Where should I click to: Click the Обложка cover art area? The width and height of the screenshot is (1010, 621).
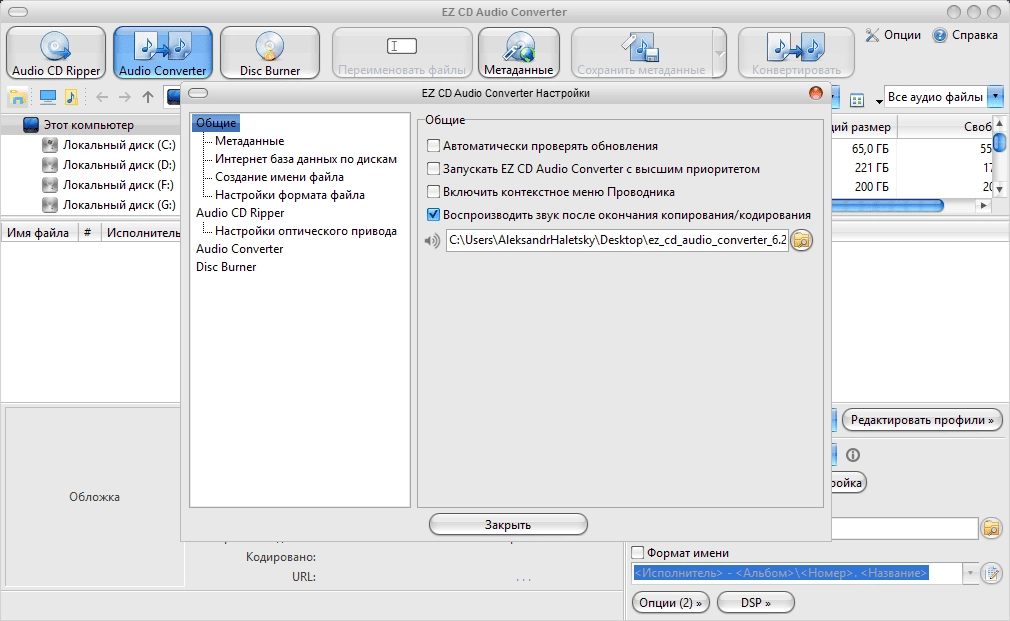tap(94, 497)
